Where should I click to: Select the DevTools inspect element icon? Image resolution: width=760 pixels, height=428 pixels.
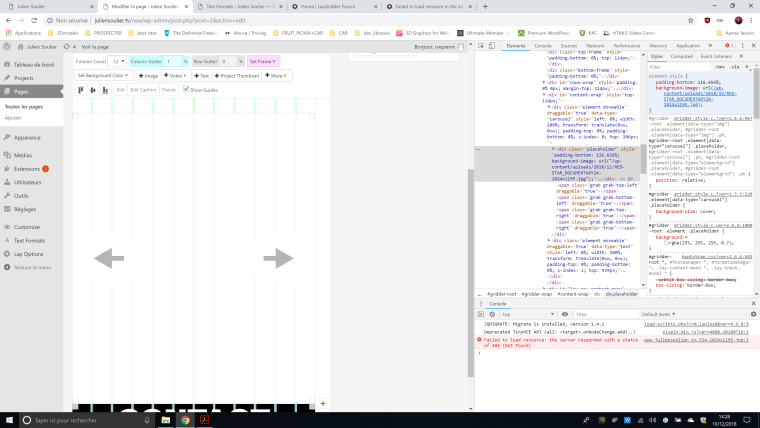pos(481,46)
